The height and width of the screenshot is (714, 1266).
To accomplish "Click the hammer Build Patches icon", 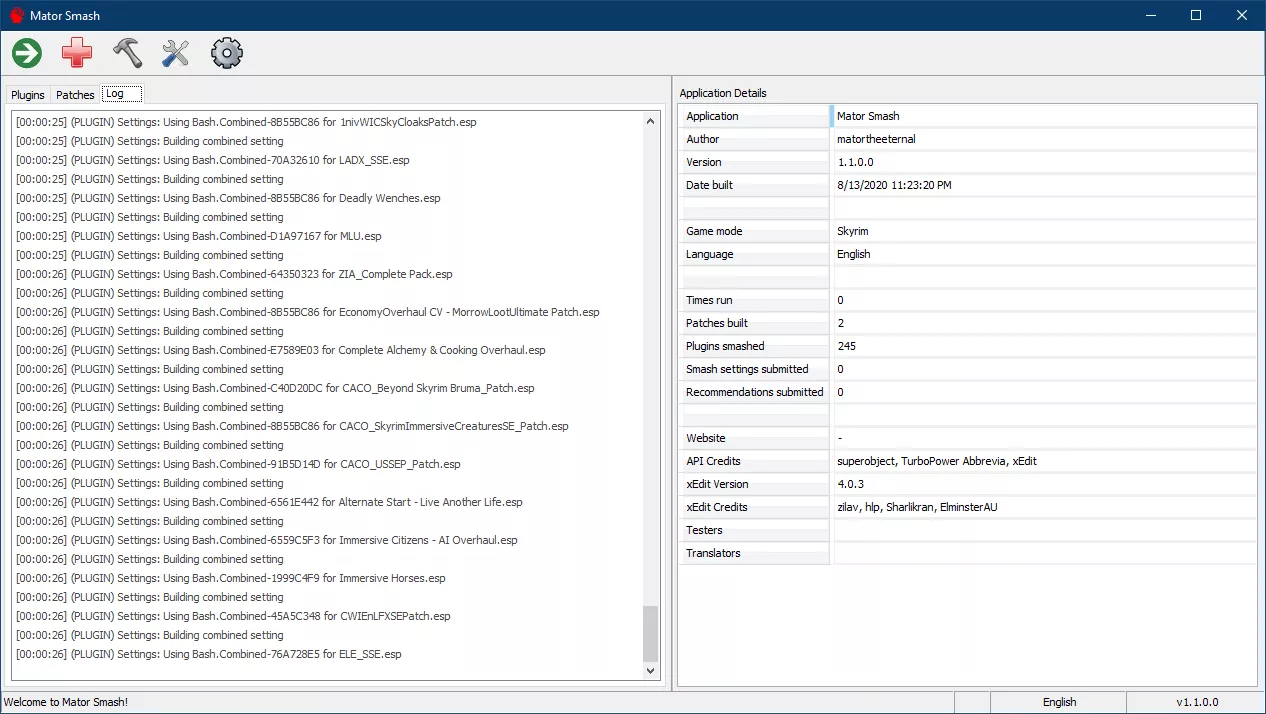I will [127, 53].
